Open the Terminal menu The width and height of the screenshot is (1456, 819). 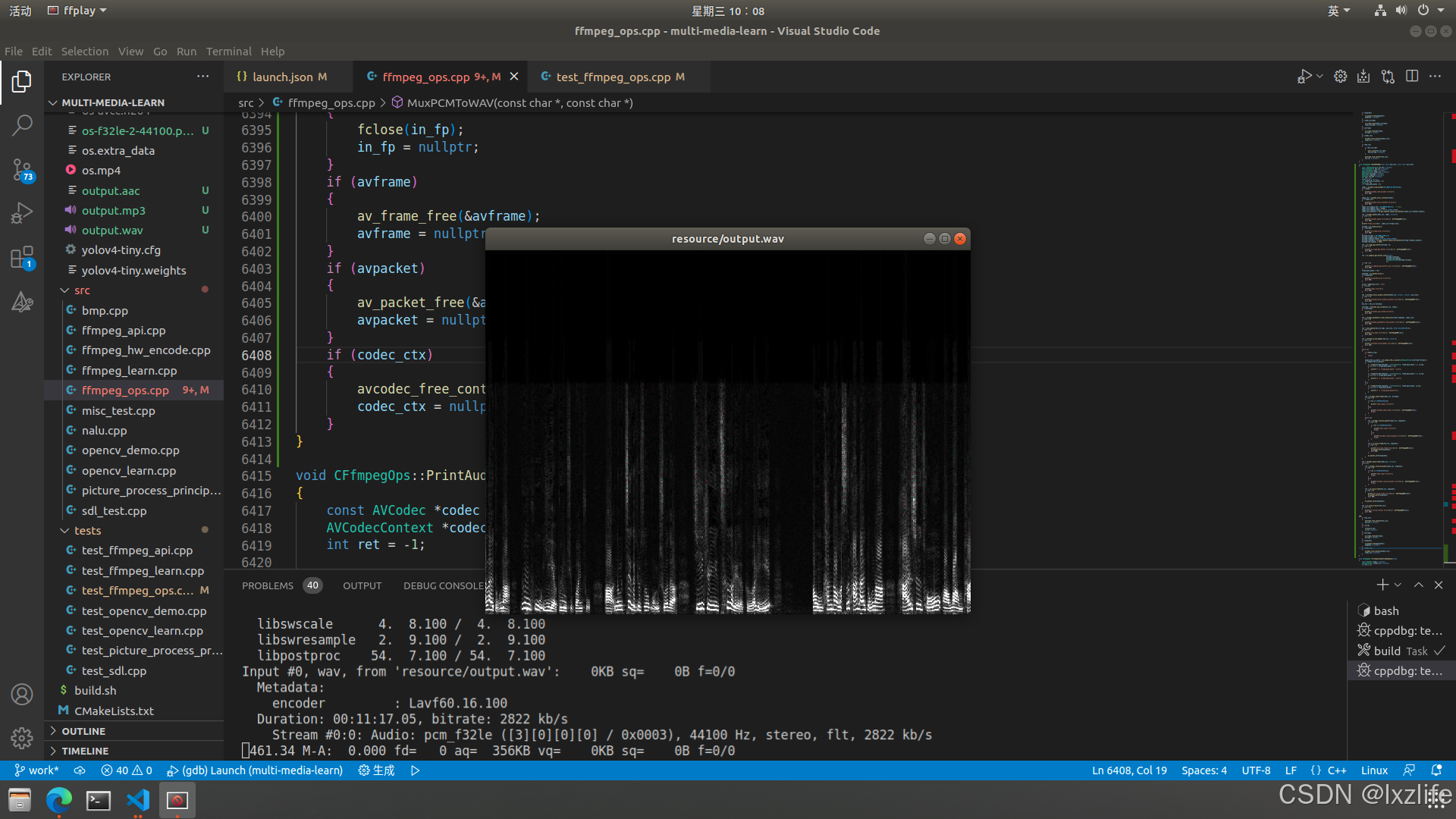click(228, 52)
